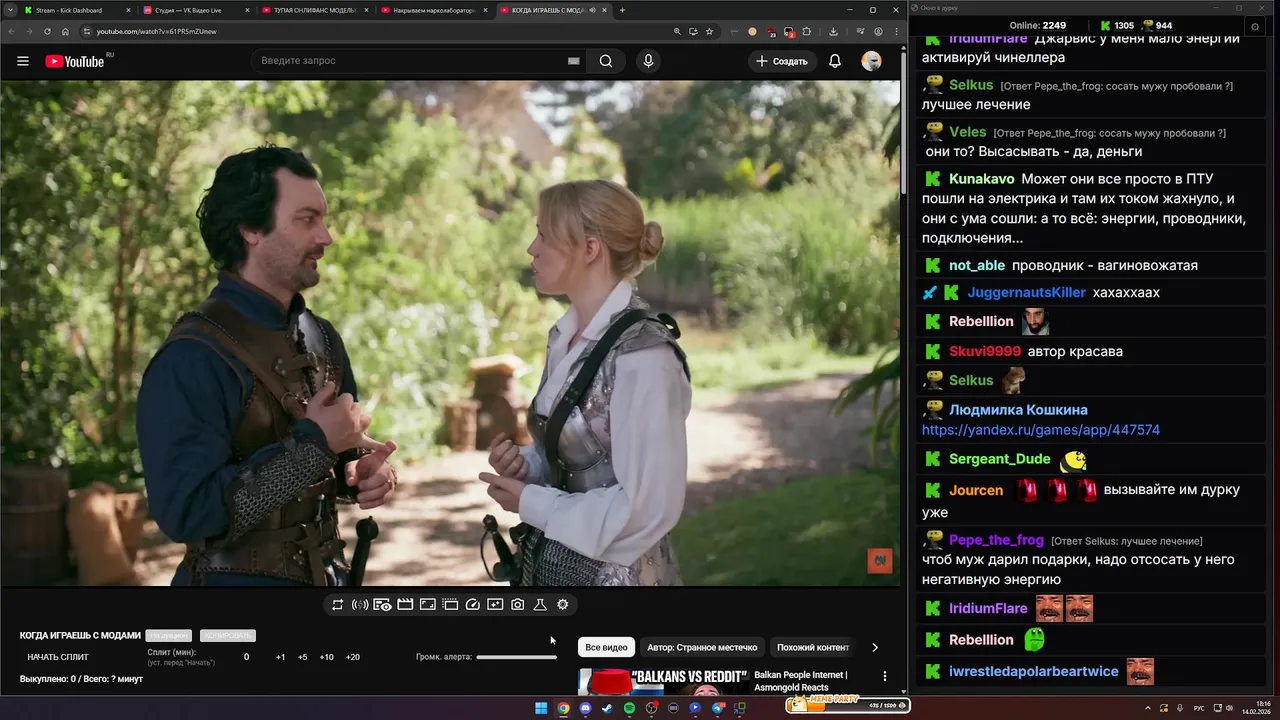Click the flask experiments icon
1280x720 pixels.
coord(540,604)
